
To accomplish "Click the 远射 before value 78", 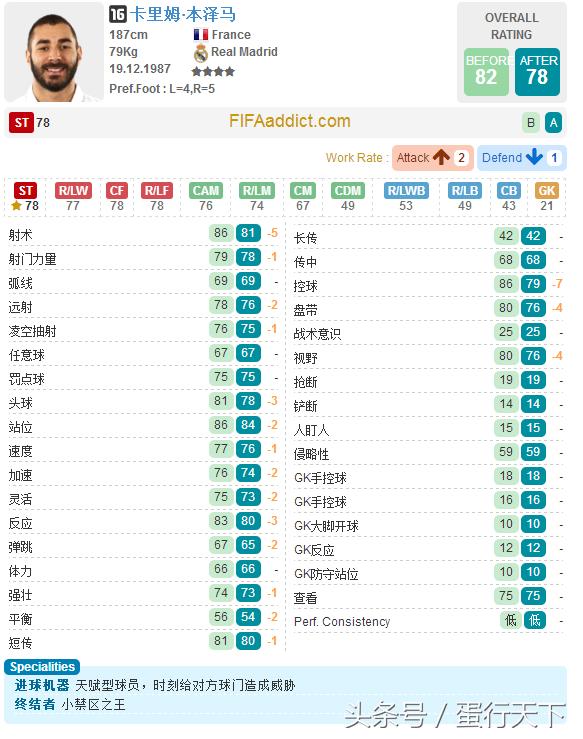I will click(x=221, y=305).
